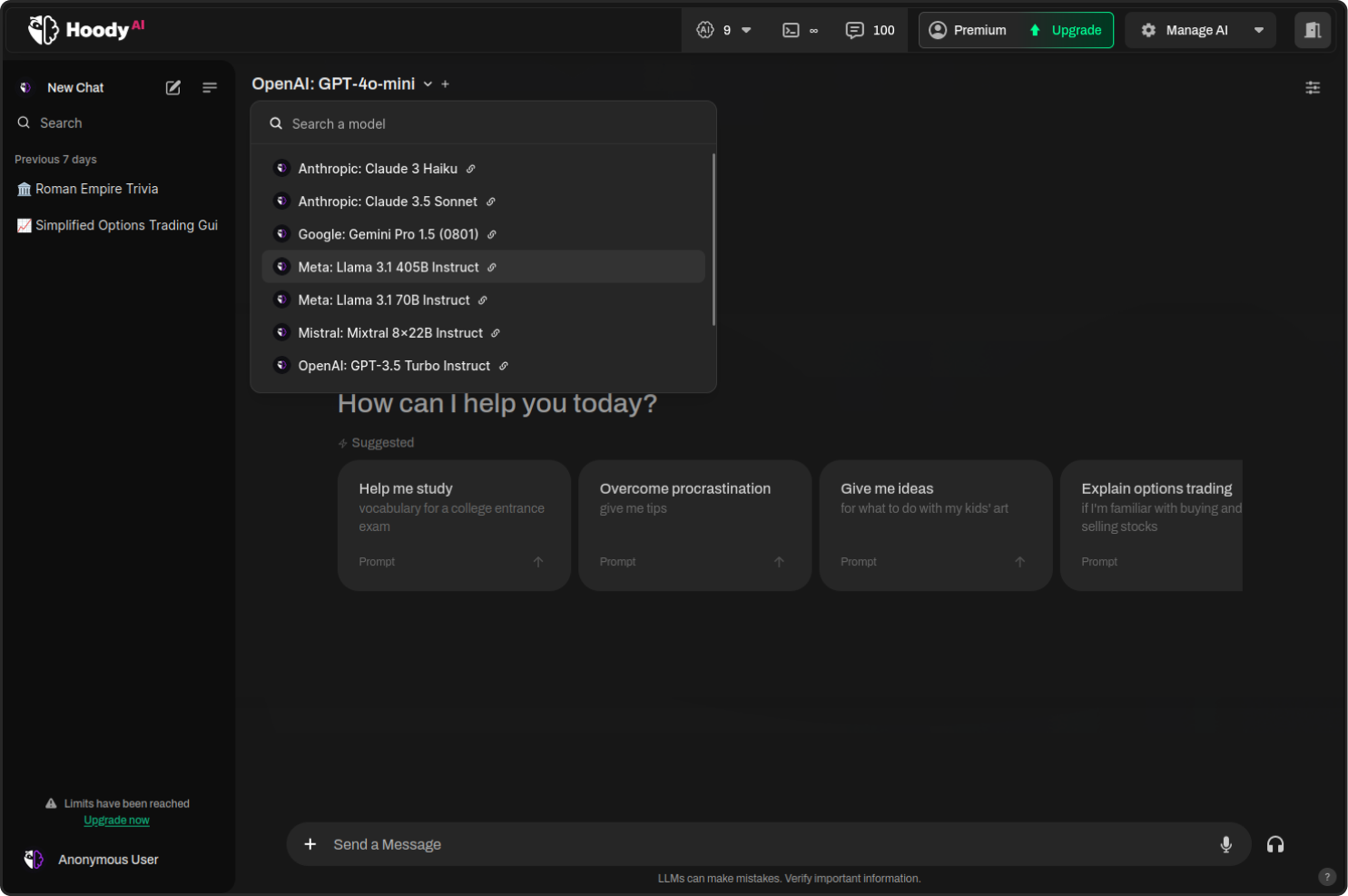Screen dimensions: 1348x896
Task: Open Manage AI settings
Action: pyautogui.click(x=1185, y=30)
